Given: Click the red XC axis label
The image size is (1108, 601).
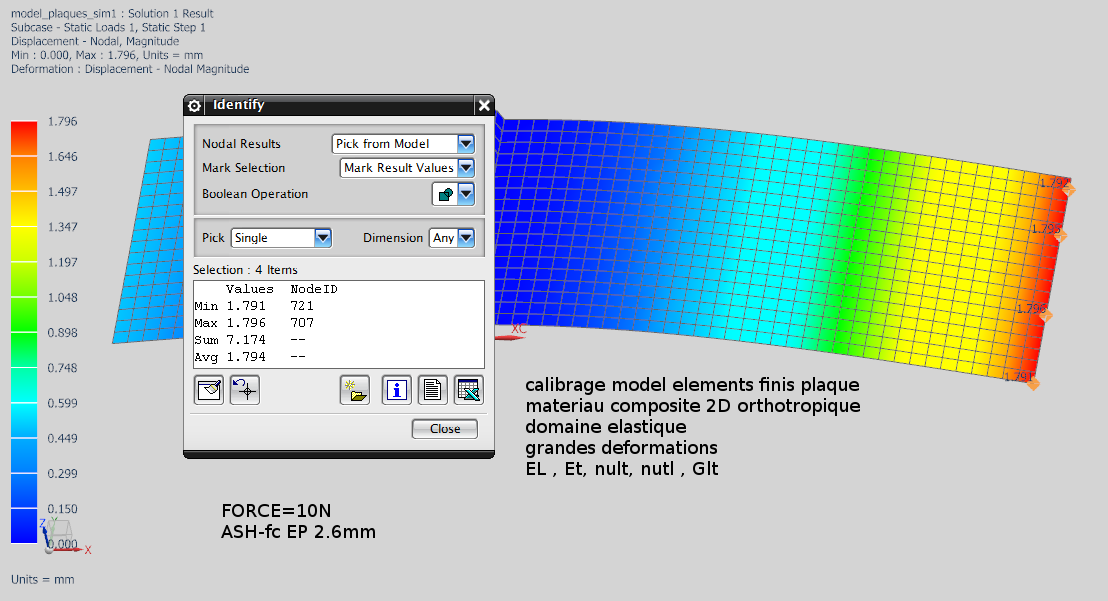Looking at the screenshot, I should click(519, 329).
